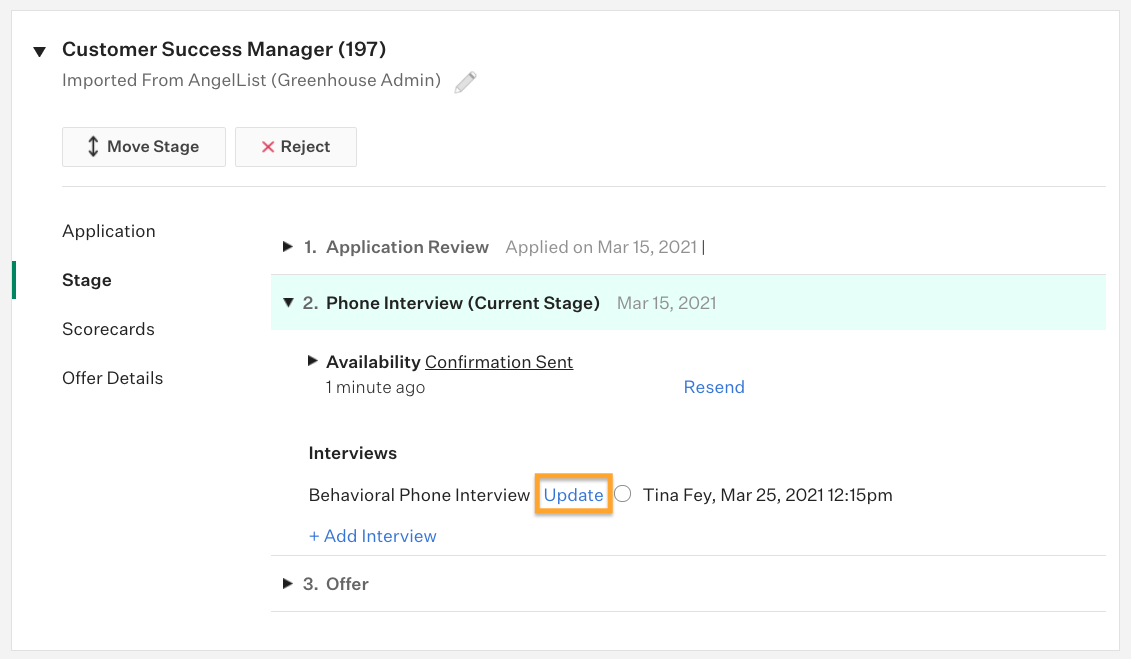Image resolution: width=1131 pixels, height=659 pixels.
Task: Expand the Application Review stage
Action: [288, 247]
